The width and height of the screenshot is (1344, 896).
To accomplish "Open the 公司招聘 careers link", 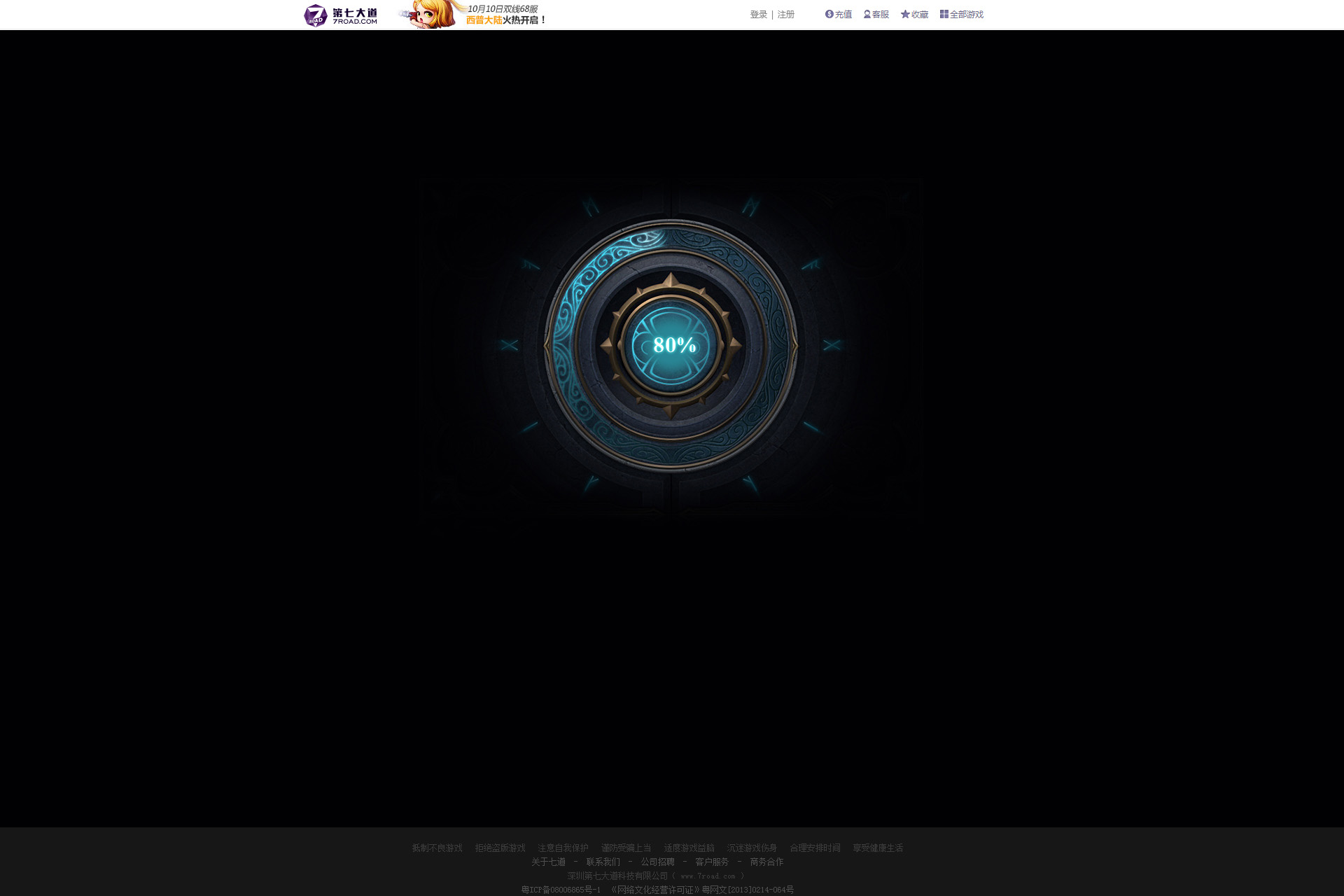I will (x=658, y=862).
